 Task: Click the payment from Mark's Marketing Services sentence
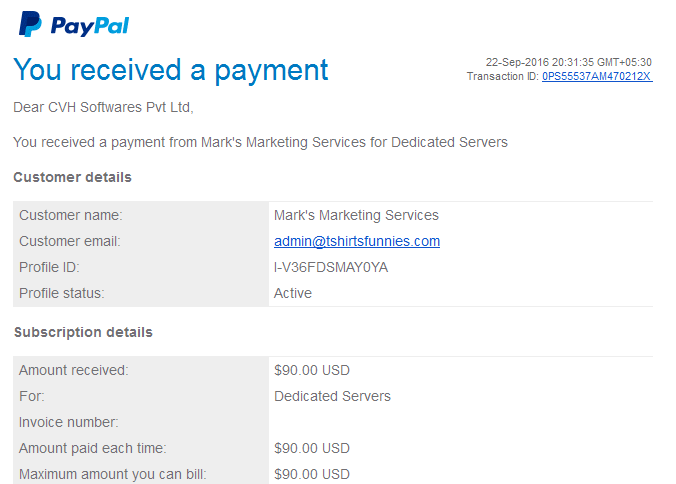click(260, 142)
